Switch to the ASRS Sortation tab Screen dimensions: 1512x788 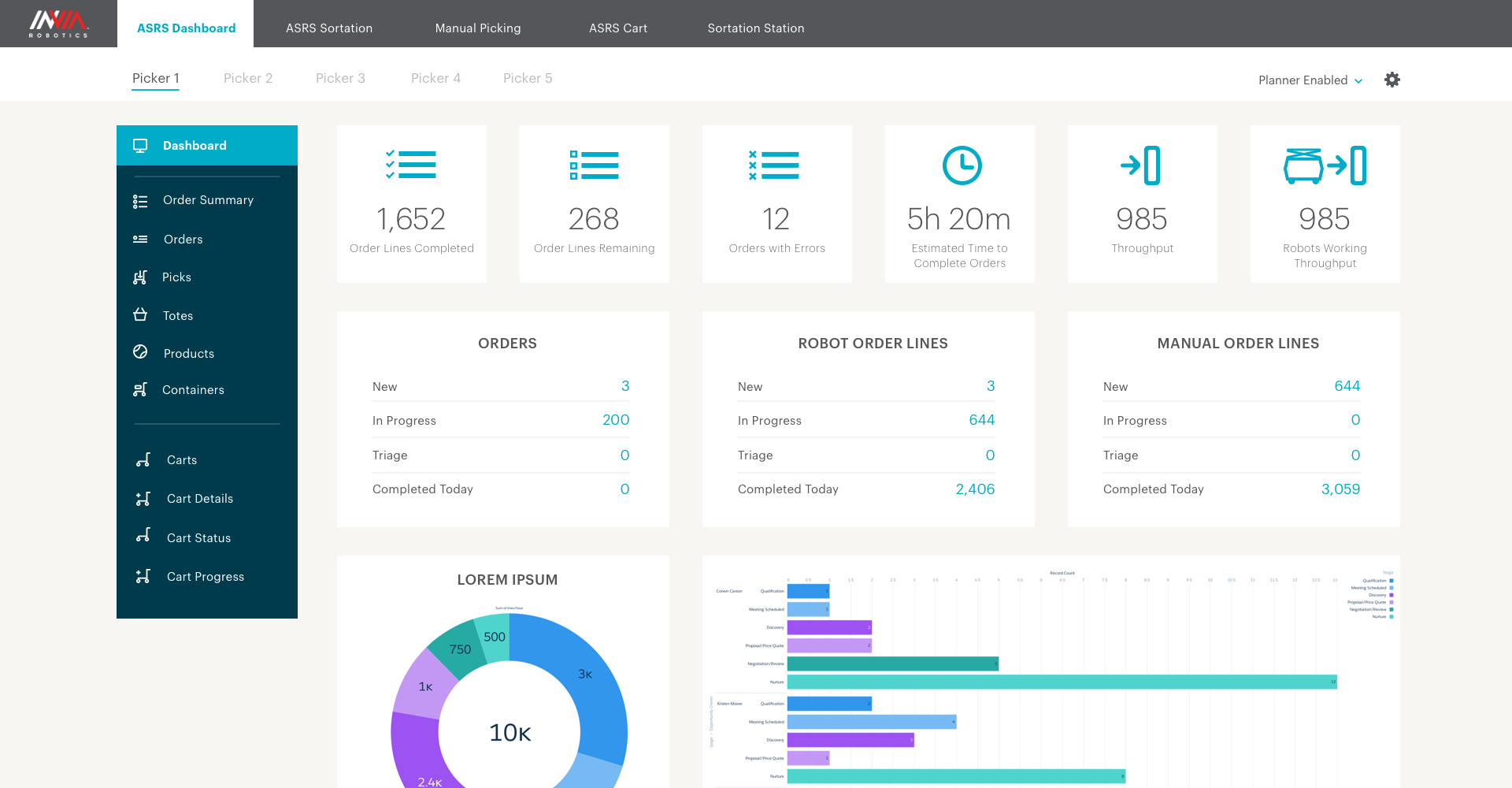329,28
